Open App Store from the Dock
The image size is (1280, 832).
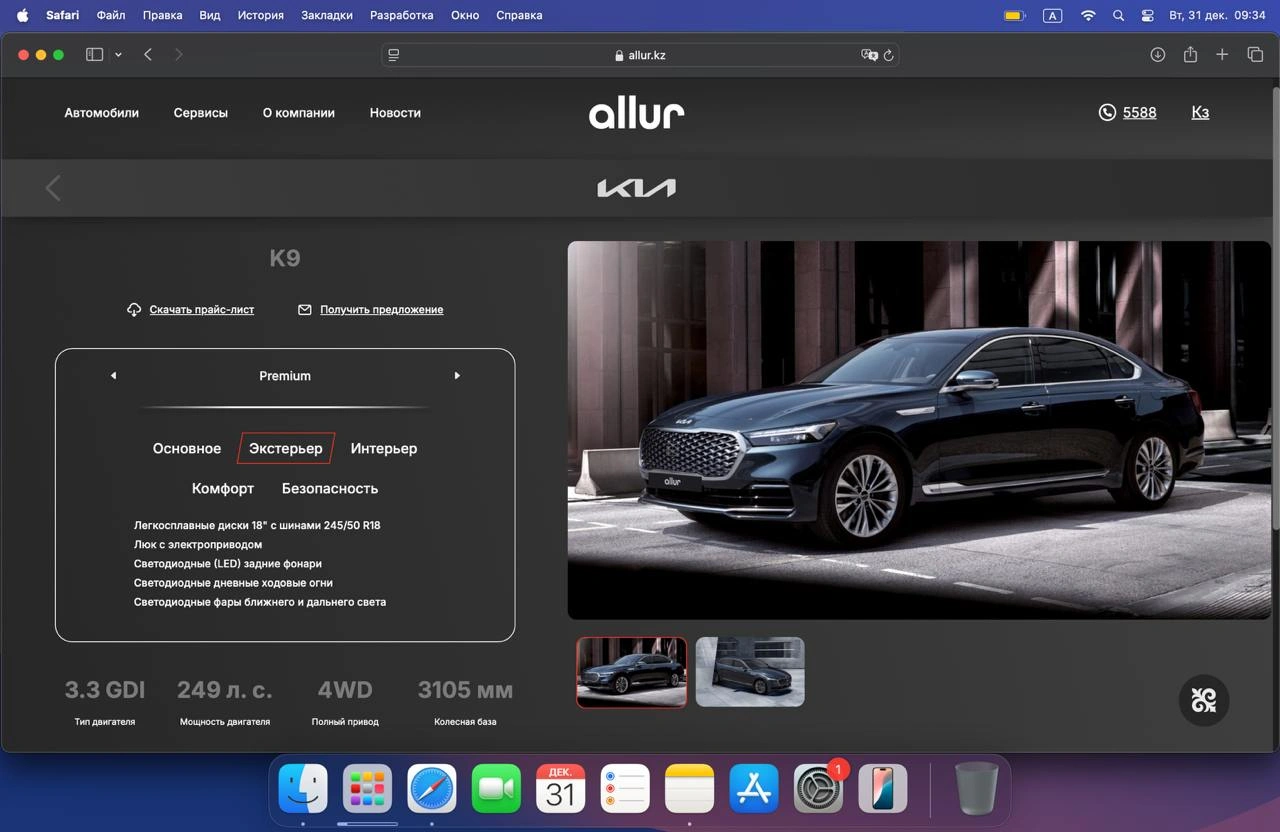tap(754, 789)
